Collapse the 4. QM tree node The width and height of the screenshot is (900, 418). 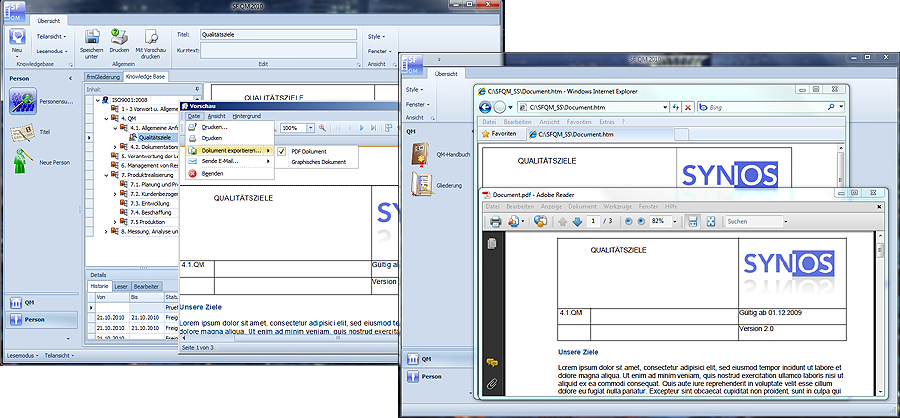click(107, 118)
